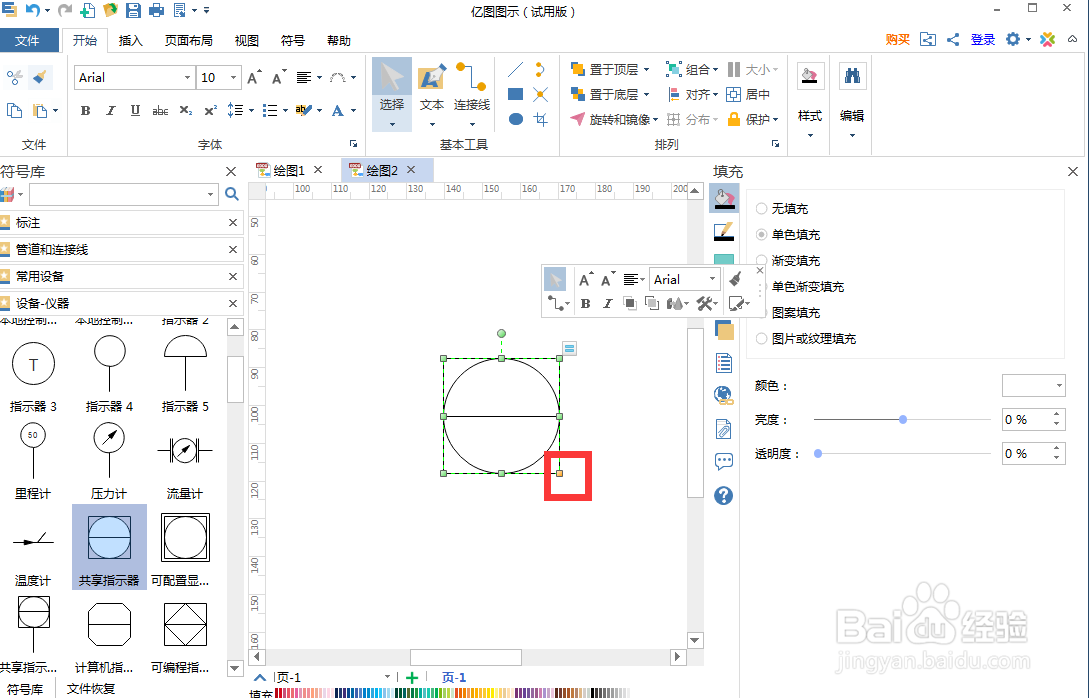Select the 共享指示器 symbol in the library

click(x=108, y=537)
